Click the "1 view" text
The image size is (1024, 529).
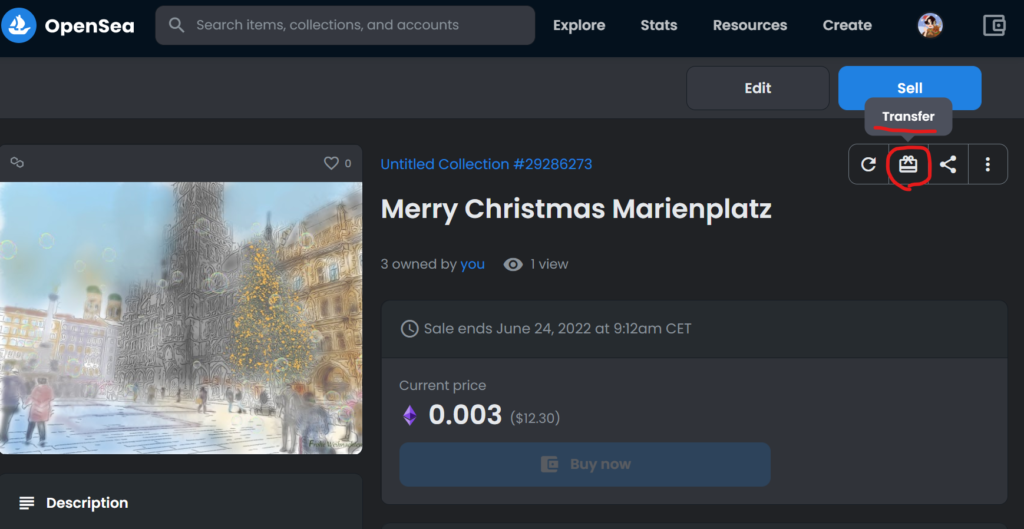pos(549,264)
